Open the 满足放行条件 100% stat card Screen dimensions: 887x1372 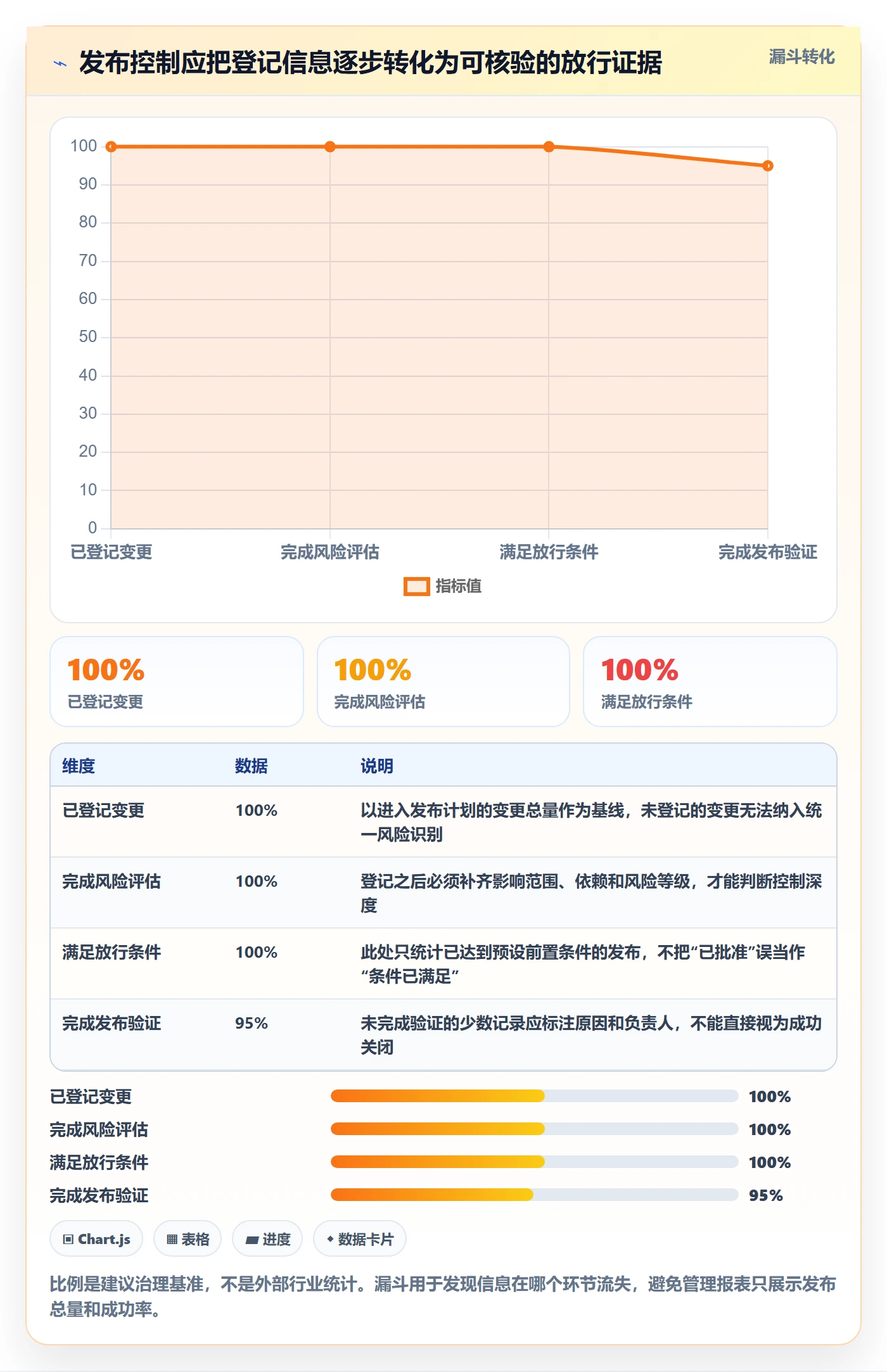[710, 682]
